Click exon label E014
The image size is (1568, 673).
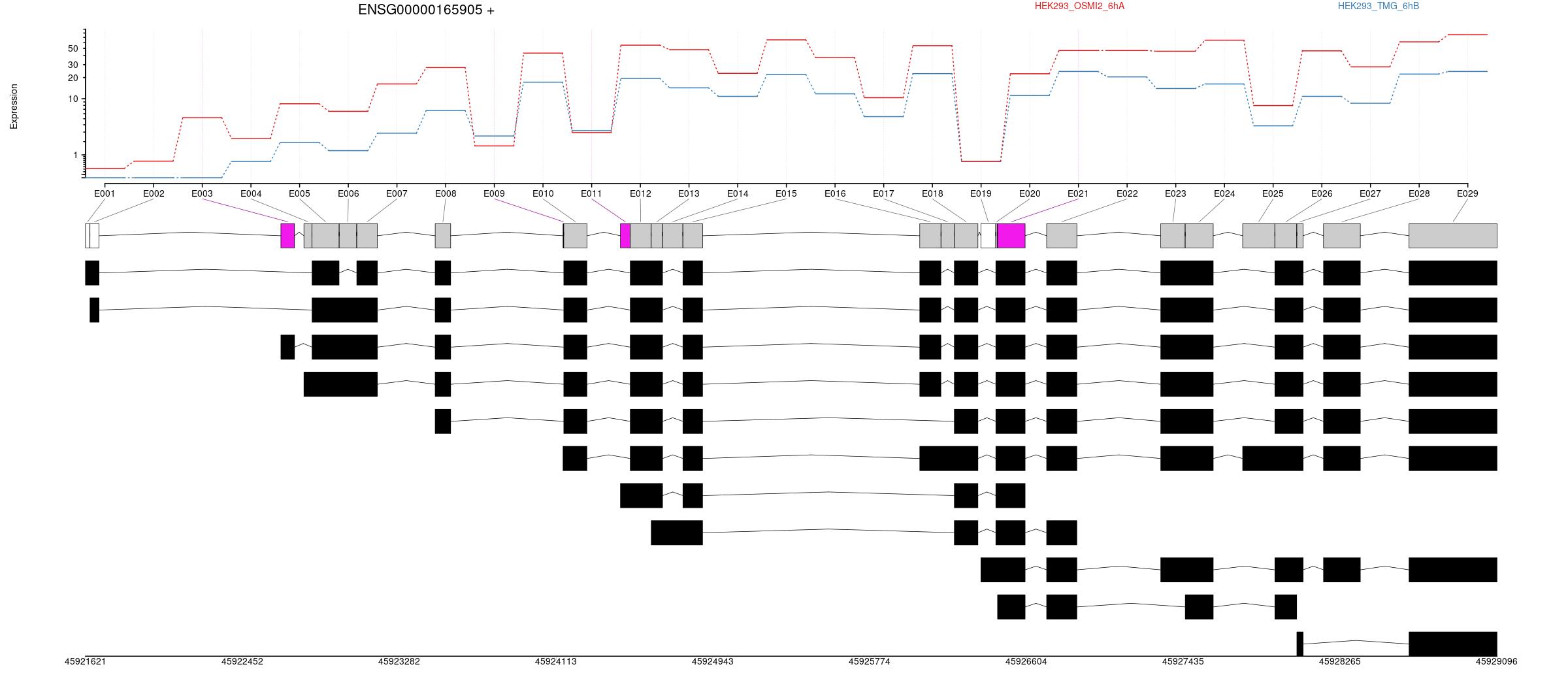pyautogui.click(x=738, y=193)
